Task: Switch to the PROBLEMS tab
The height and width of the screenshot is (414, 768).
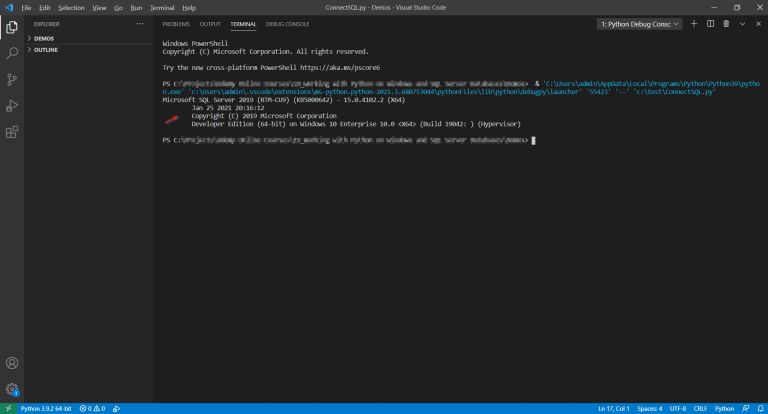Action: (176, 24)
